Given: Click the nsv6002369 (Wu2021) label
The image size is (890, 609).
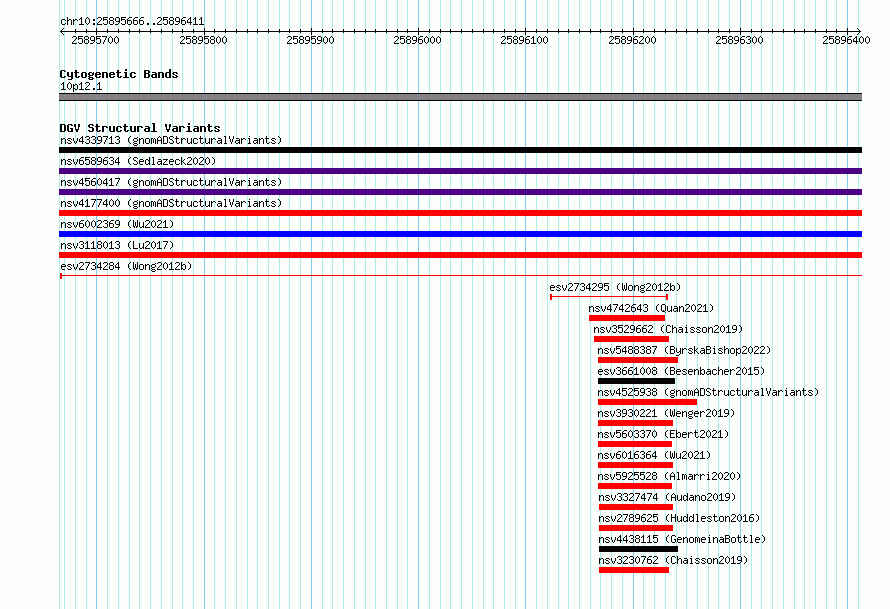Looking at the screenshot, I should point(117,224).
